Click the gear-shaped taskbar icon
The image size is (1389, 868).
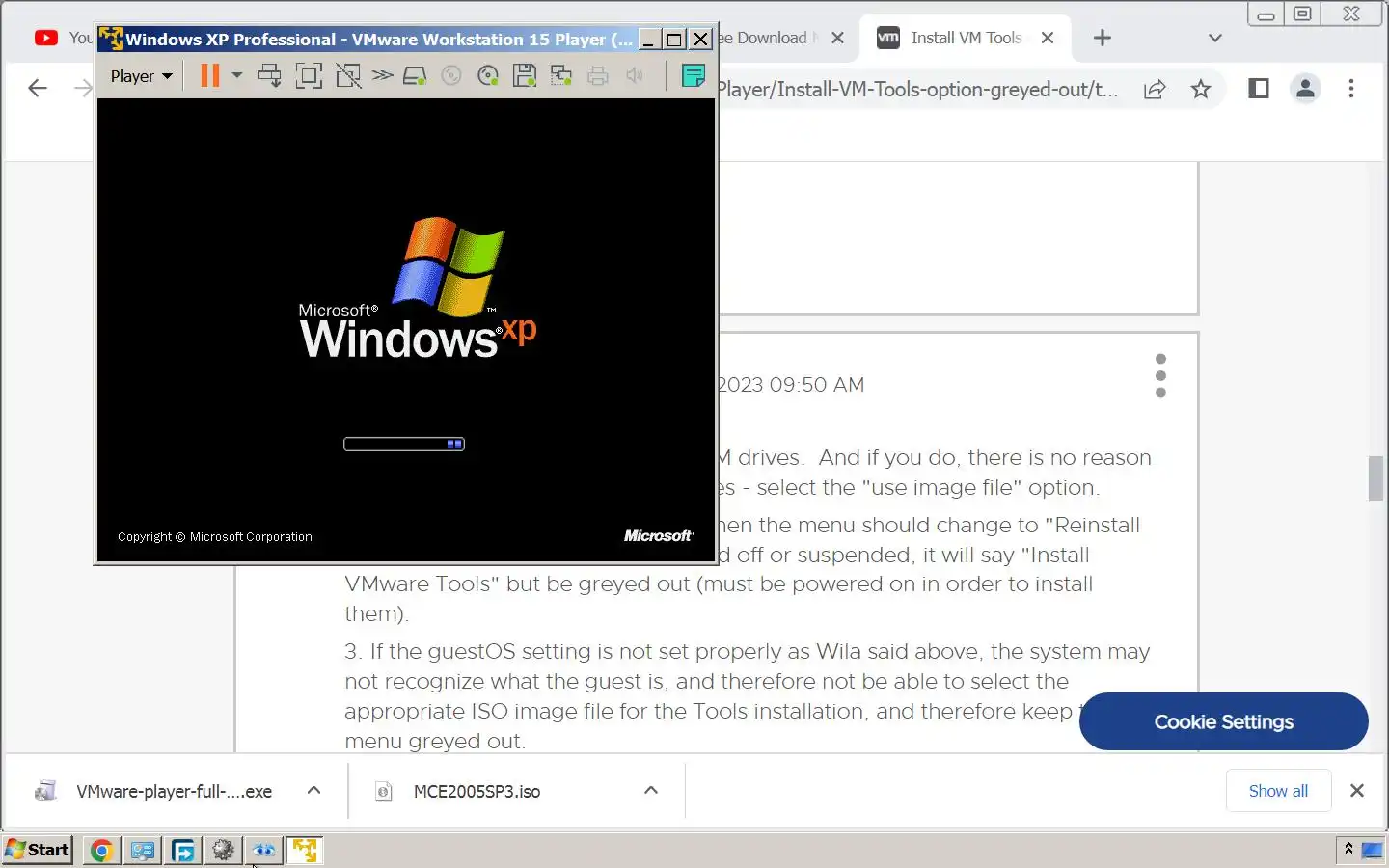pos(224,850)
